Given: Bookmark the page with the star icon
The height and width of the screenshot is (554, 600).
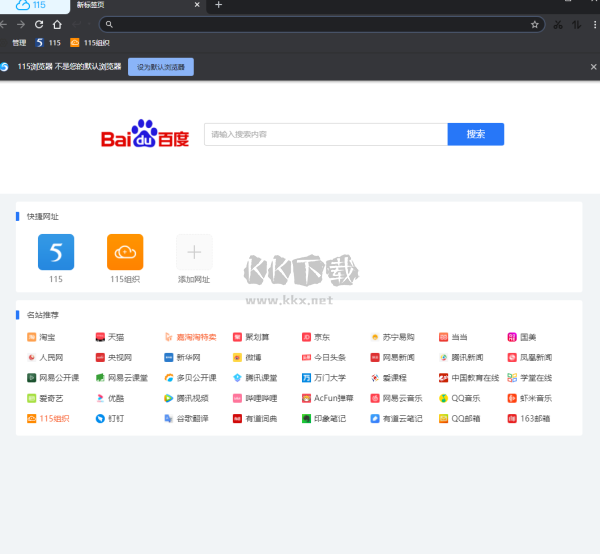Looking at the screenshot, I should [535, 24].
